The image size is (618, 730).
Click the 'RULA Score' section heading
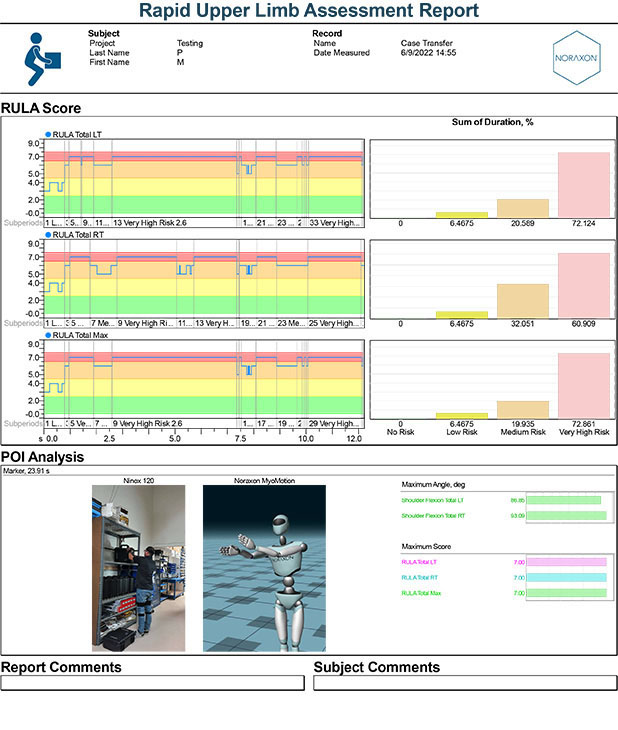click(41, 108)
